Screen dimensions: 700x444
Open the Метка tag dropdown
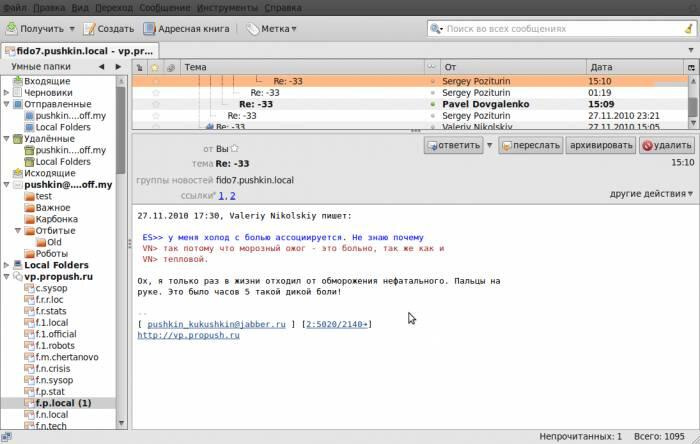[x=273, y=29]
